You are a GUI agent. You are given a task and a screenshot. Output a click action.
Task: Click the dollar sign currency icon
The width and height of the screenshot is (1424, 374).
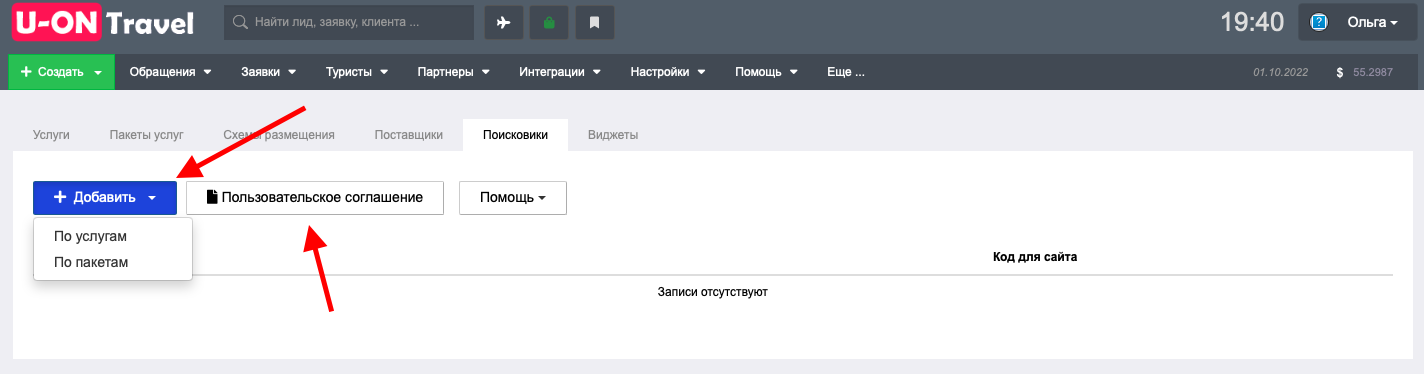point(1339,73)
